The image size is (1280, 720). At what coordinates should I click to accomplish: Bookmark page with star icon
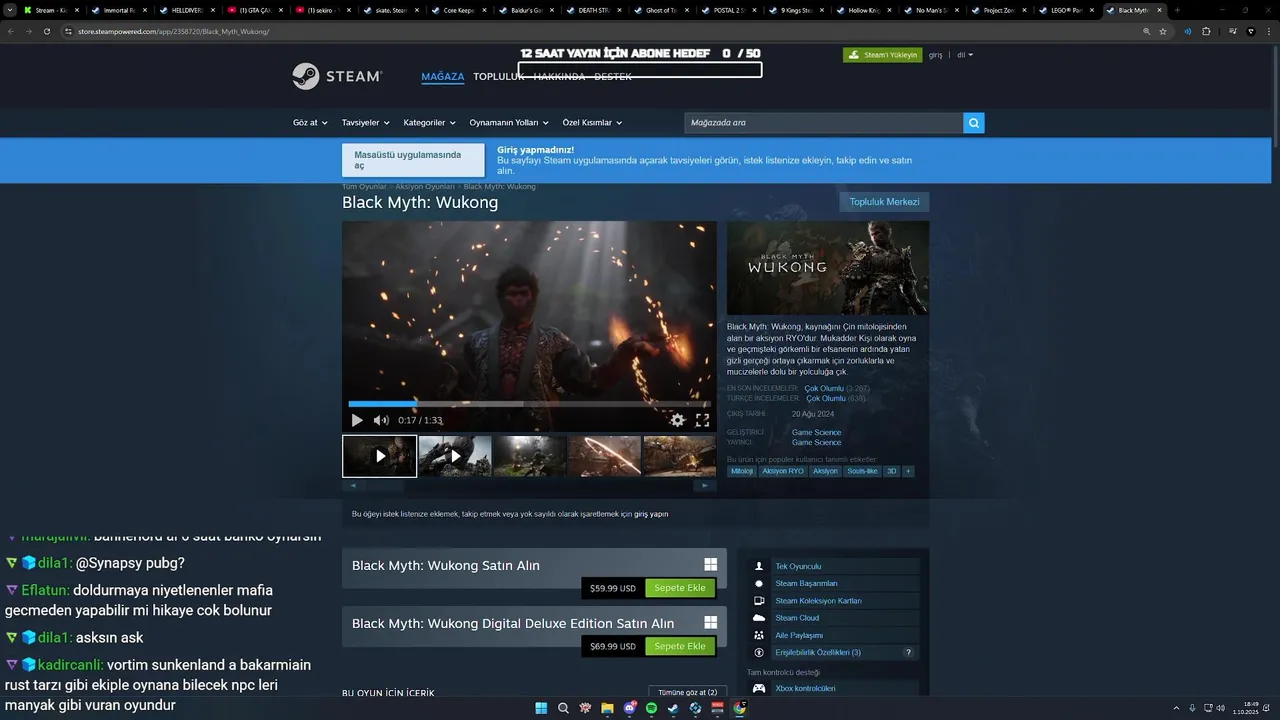tap(1163, 31)
